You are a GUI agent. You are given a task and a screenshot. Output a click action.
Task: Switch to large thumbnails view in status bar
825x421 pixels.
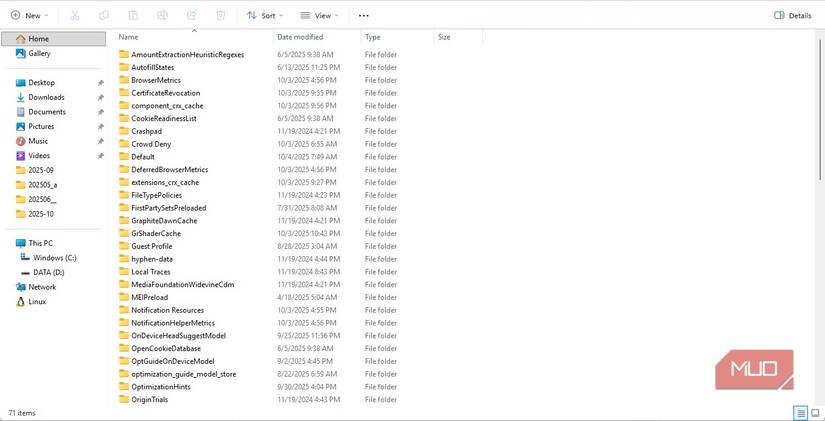coord(815,412)
